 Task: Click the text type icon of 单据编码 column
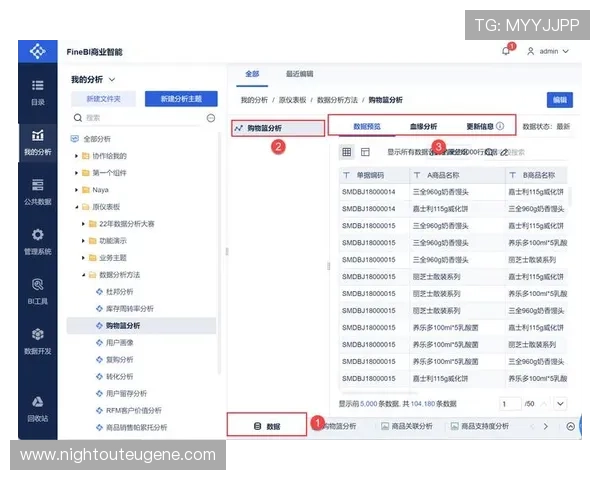(x=346, y=175)
